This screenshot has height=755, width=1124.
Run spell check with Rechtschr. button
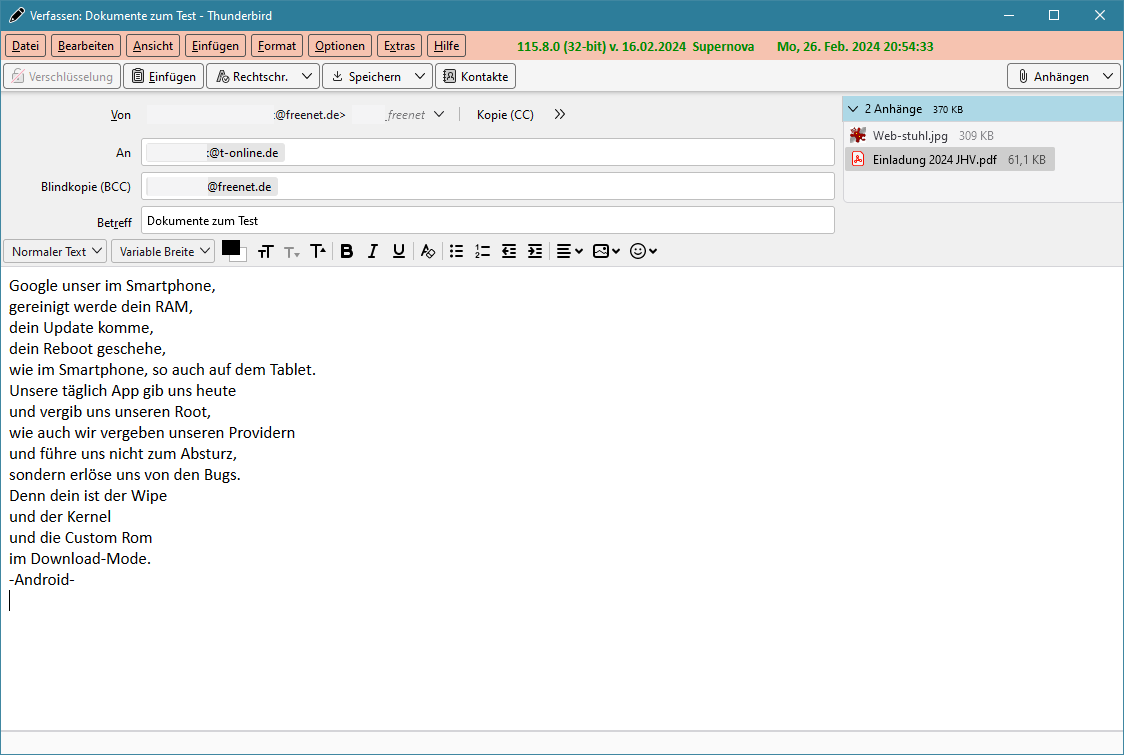[x=252, y=77]
